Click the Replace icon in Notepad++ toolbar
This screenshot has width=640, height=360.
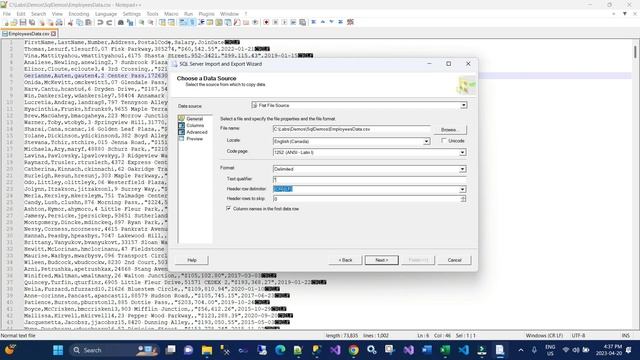(x=130, y=22)
